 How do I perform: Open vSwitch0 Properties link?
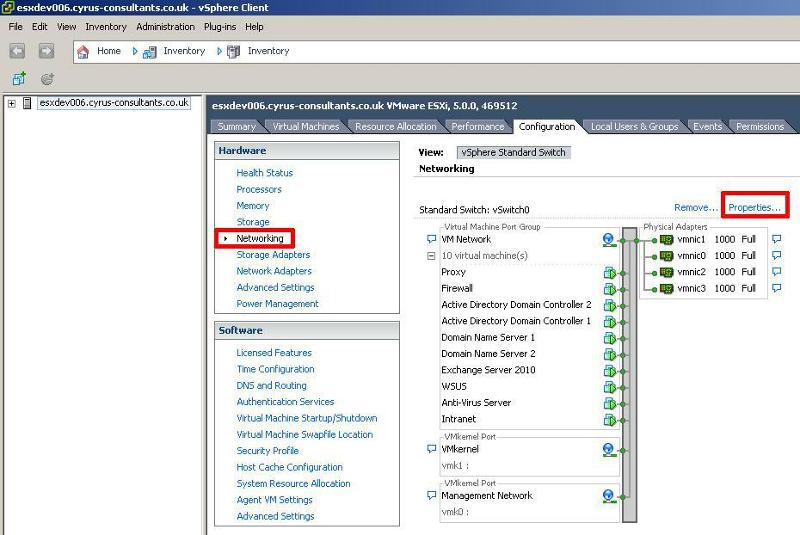click(x=754, y=208)
